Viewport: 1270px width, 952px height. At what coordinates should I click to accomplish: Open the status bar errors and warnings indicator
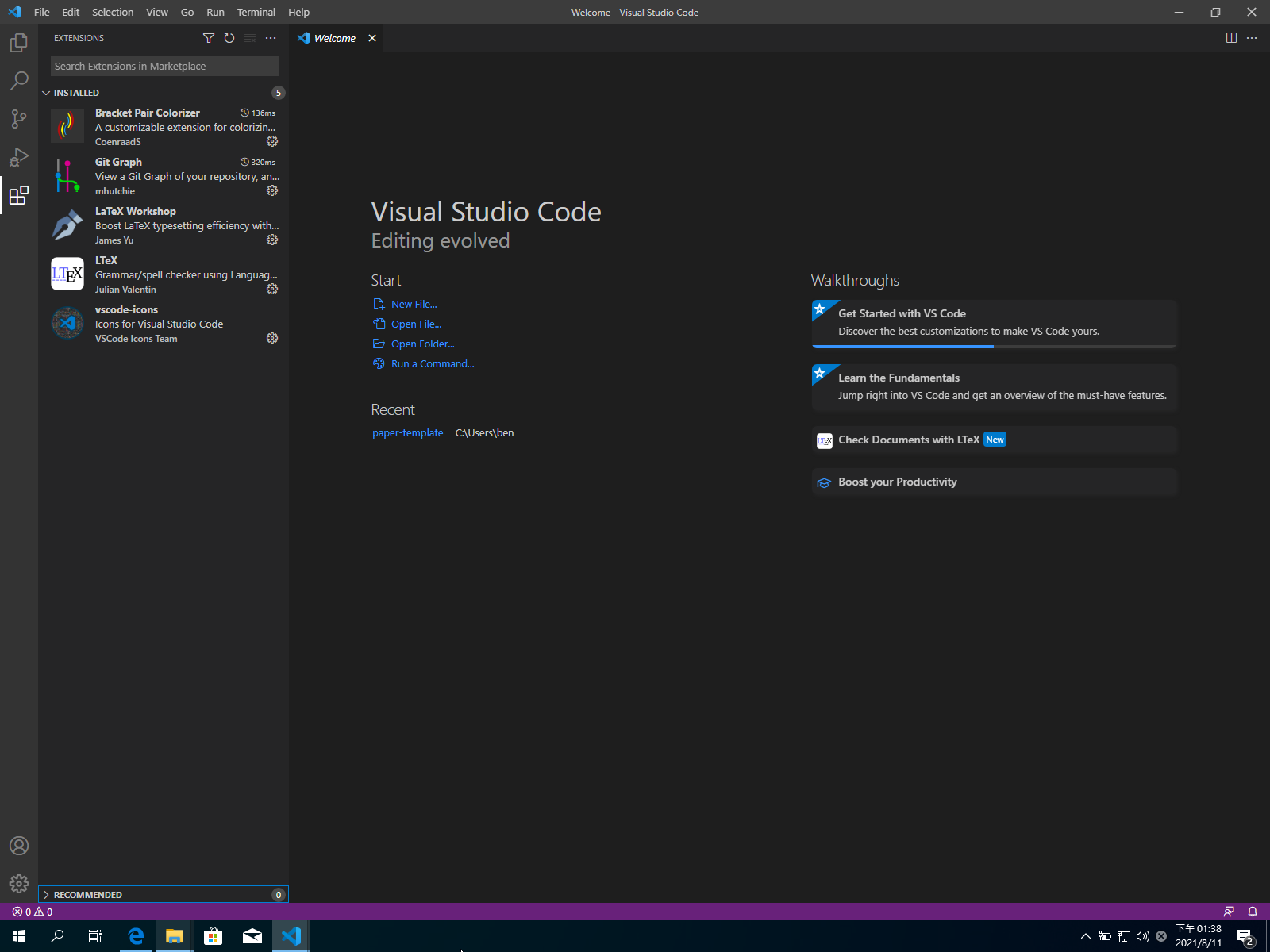33,912
